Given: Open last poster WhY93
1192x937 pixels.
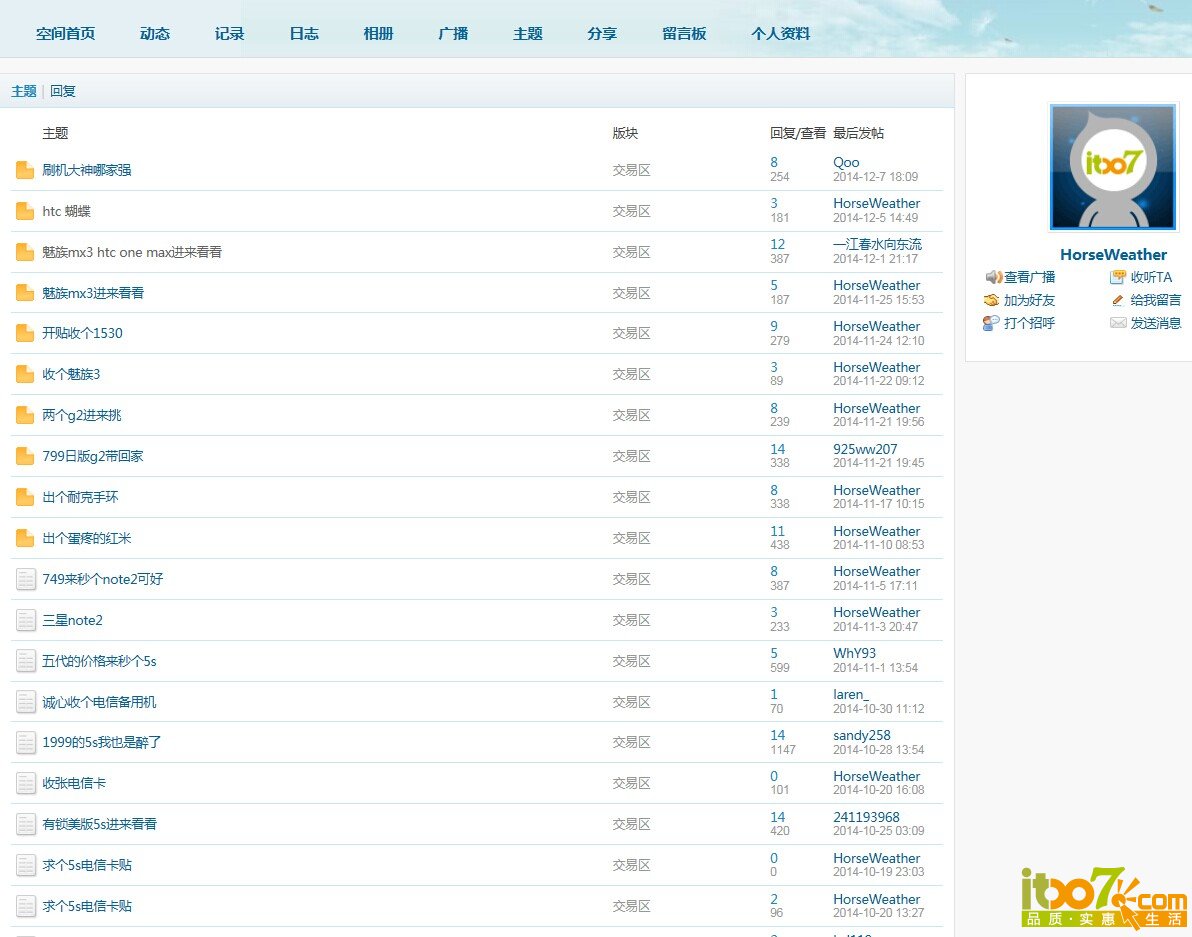Looking at the screenshot, I should pos(854,654).
